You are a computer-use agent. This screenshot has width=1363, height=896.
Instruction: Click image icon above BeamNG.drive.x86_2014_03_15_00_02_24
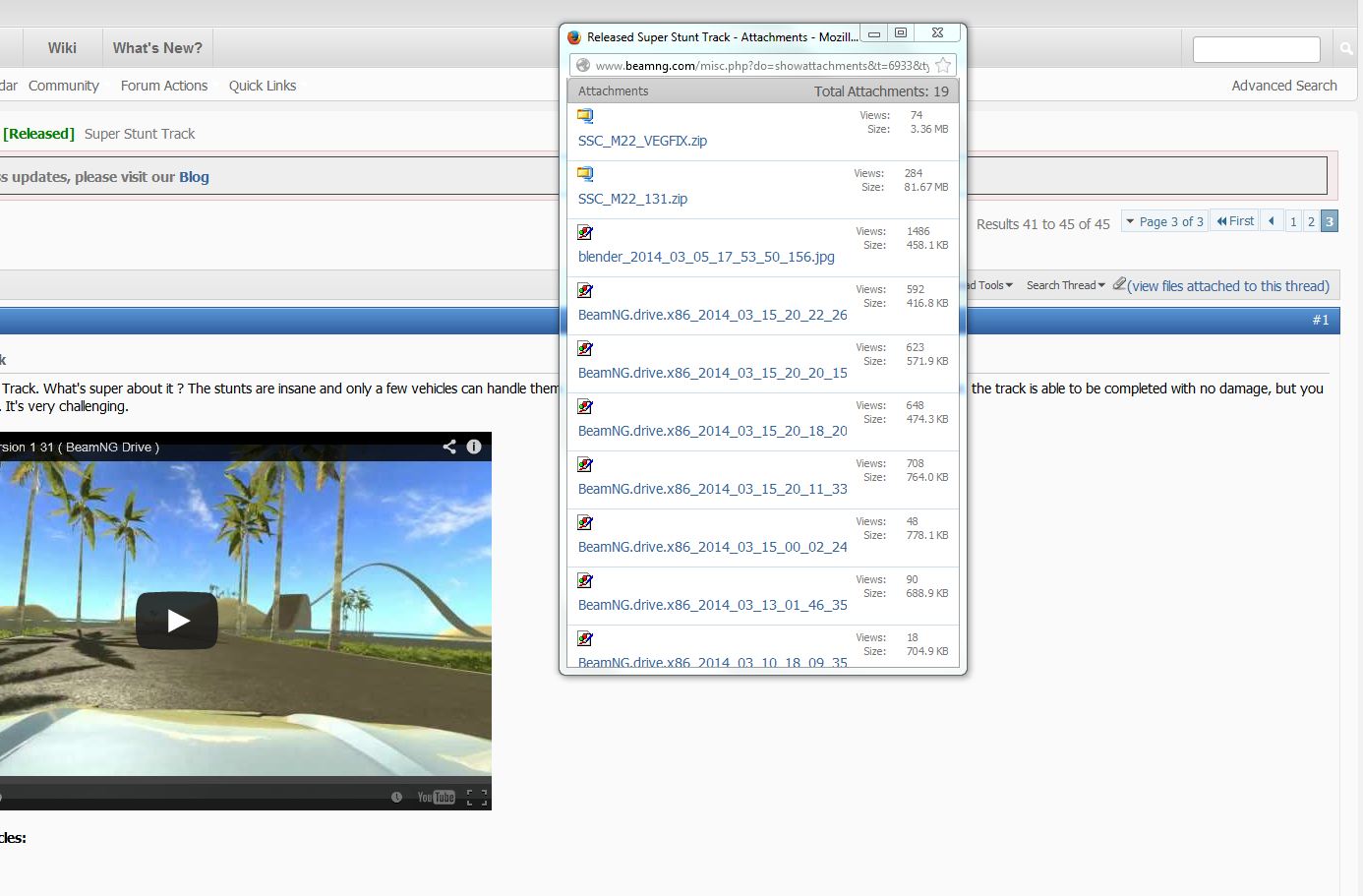[585, 522]
